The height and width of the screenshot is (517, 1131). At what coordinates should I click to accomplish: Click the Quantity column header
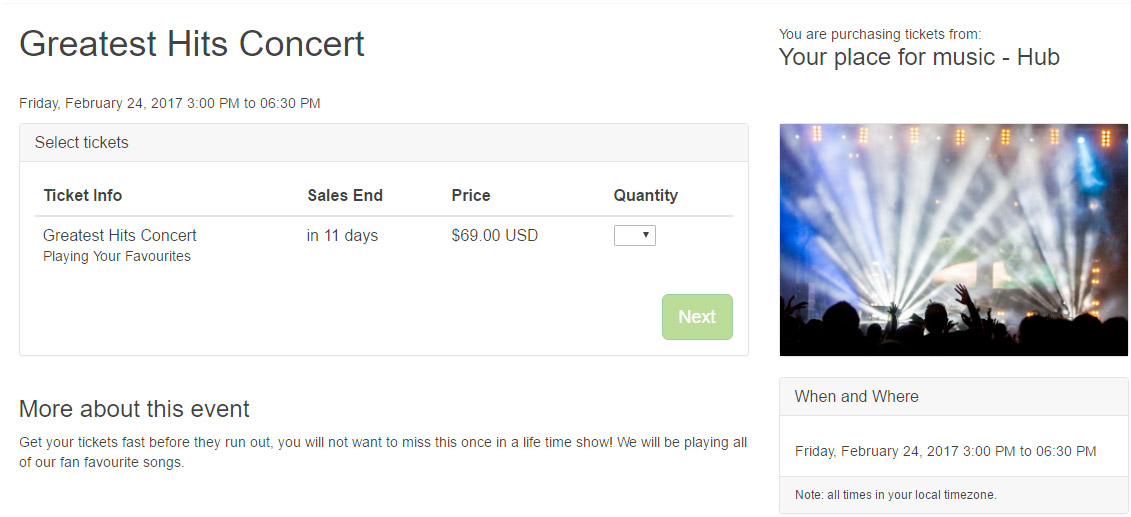pos(645,195)
